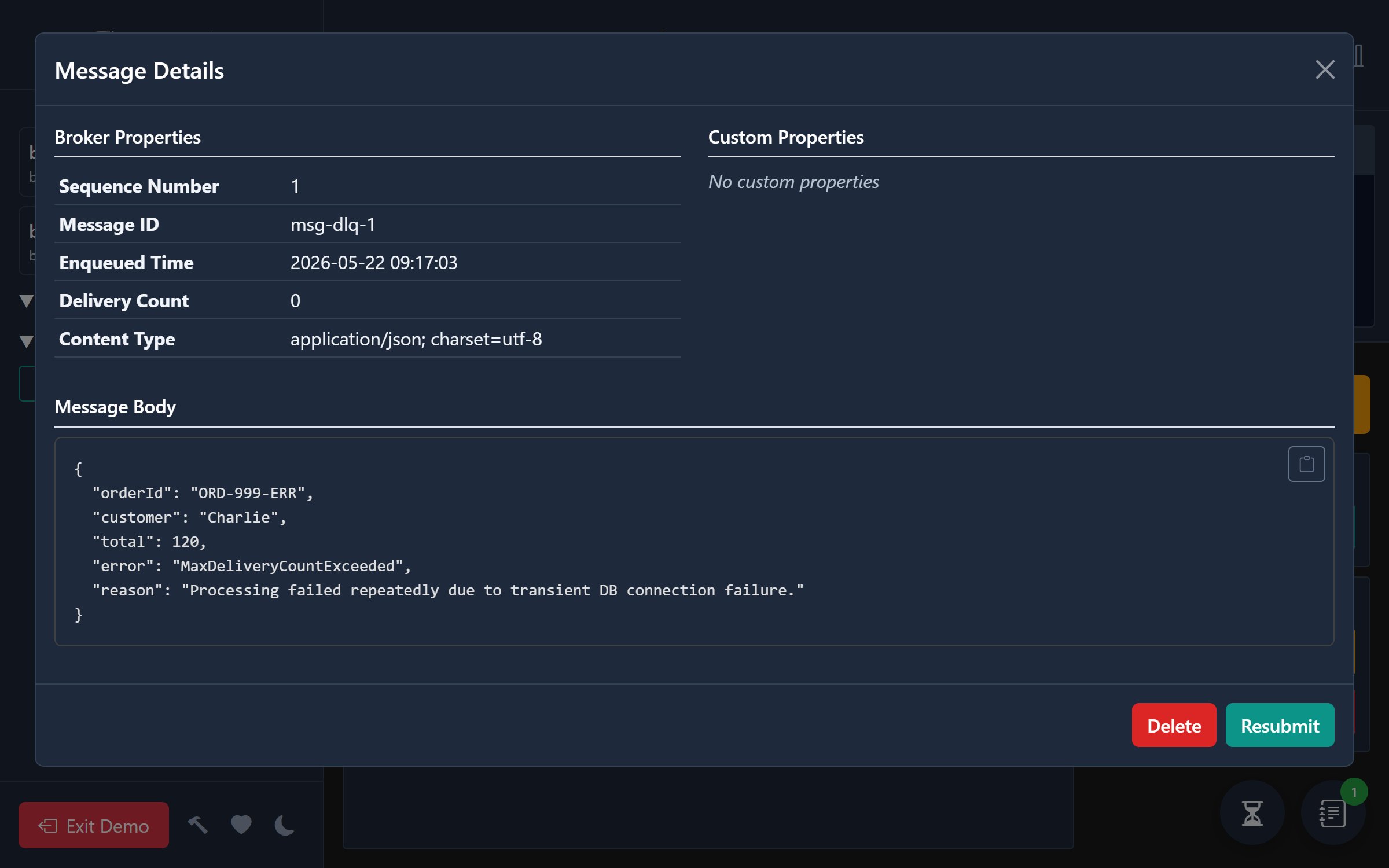Image resolution: width=1389 pixels, height=868 pixels.
Task: Click the "reason" line in message body
Action: coord(448,590)
